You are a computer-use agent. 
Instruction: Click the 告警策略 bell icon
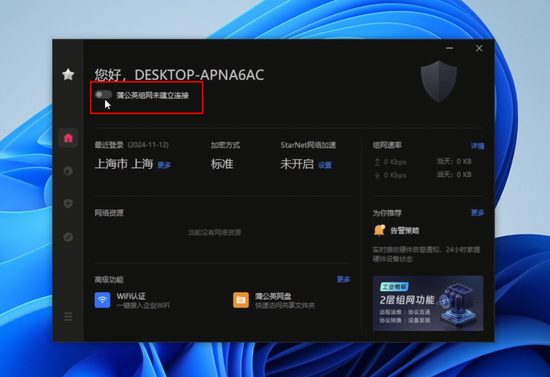[380, 230]
